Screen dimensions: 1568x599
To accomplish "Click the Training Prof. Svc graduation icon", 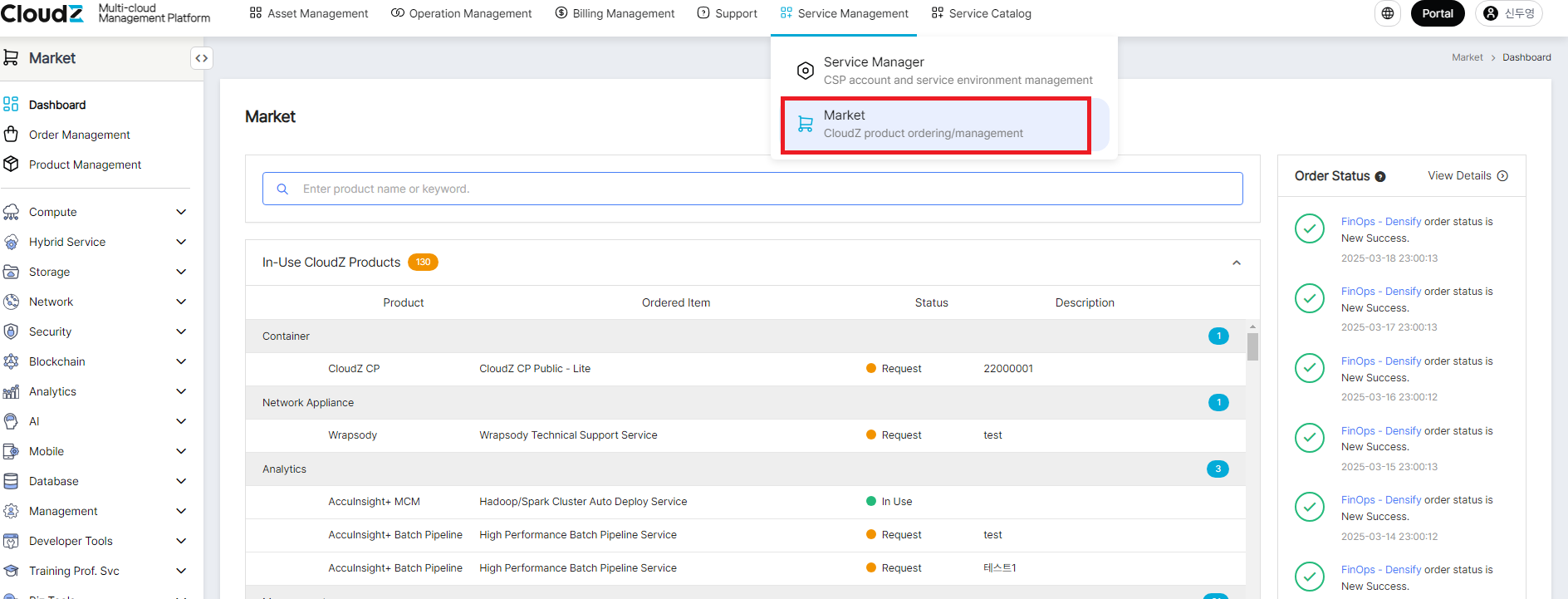I will pos(11,571).
